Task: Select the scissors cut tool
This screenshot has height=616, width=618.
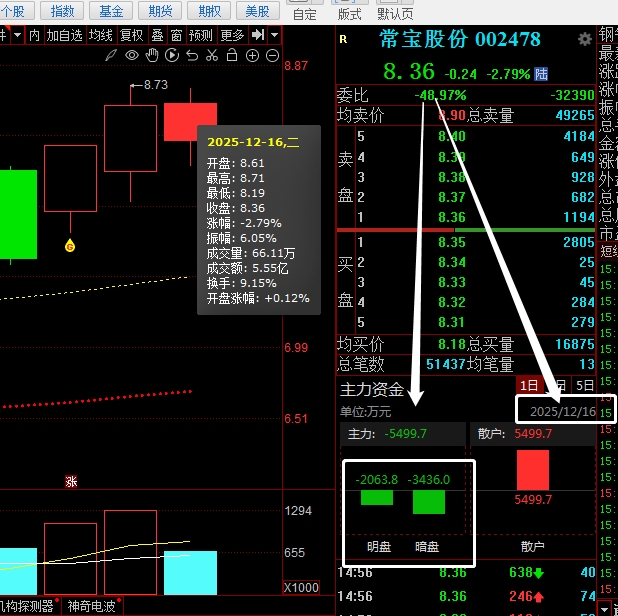Action: [x=212, y=55]
